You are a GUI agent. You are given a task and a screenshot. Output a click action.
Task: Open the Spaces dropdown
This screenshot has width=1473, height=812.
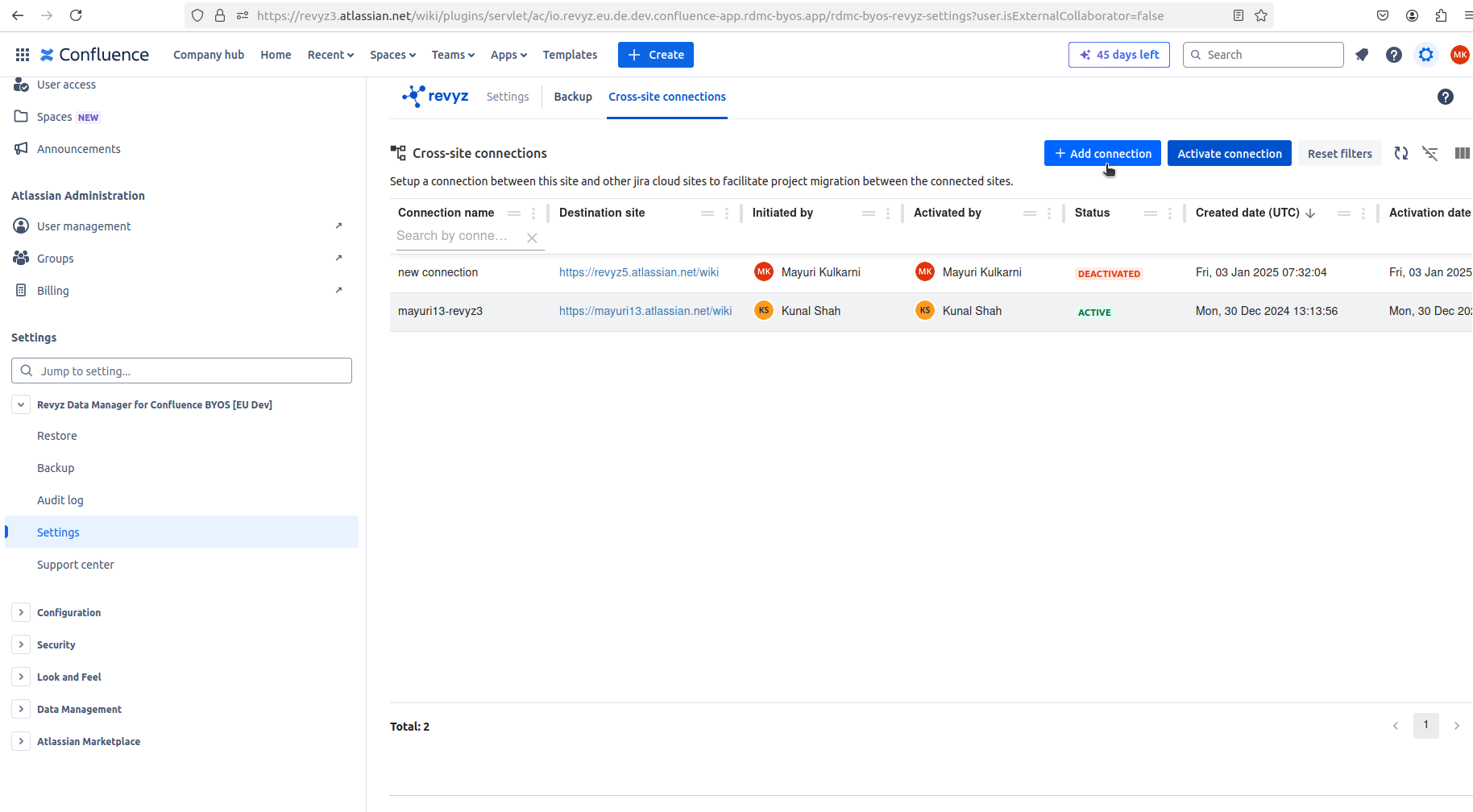(392, 55)
